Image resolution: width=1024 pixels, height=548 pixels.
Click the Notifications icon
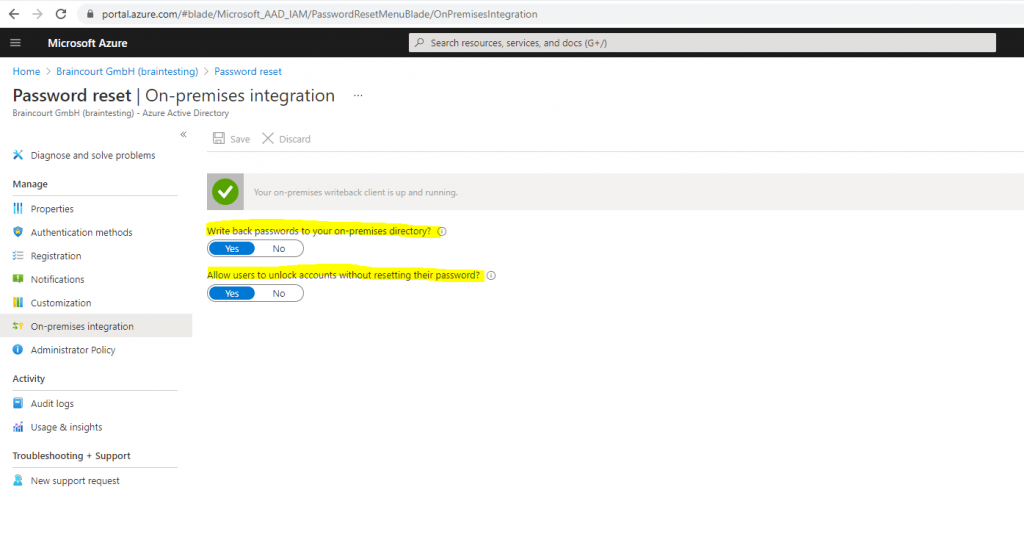tap(18, 279)
